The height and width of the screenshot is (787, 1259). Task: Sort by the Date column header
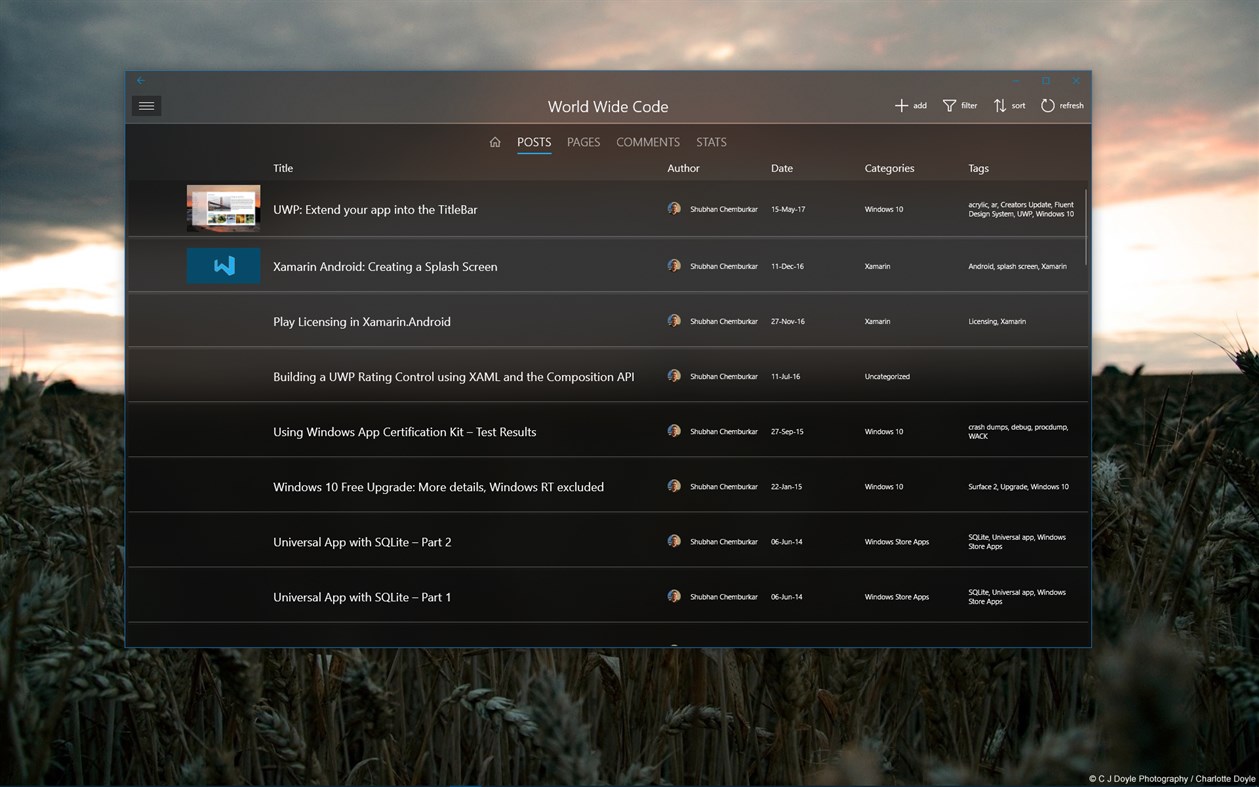(x=781, y=168)
